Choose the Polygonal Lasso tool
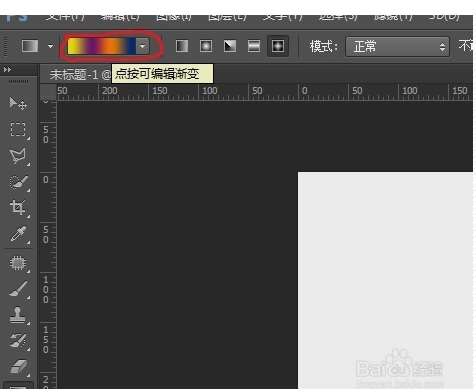The height and width of the screenshot is (392, 476). click(18, 156)
